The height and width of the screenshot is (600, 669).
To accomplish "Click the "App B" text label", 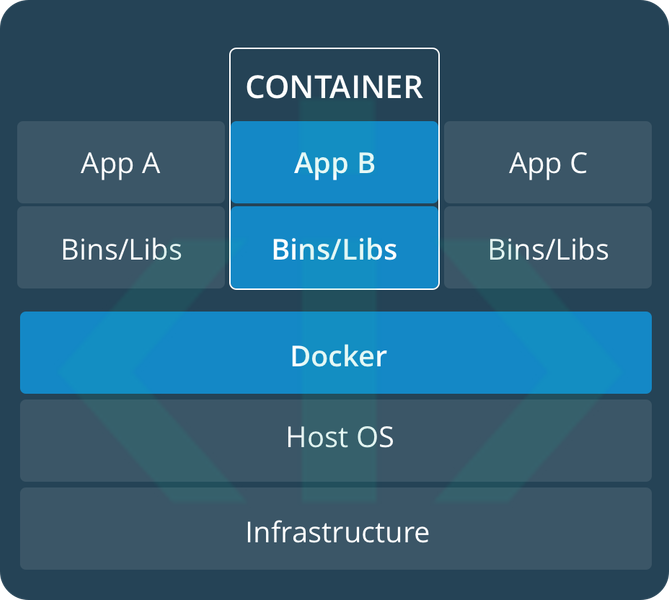I will (334, 164).
